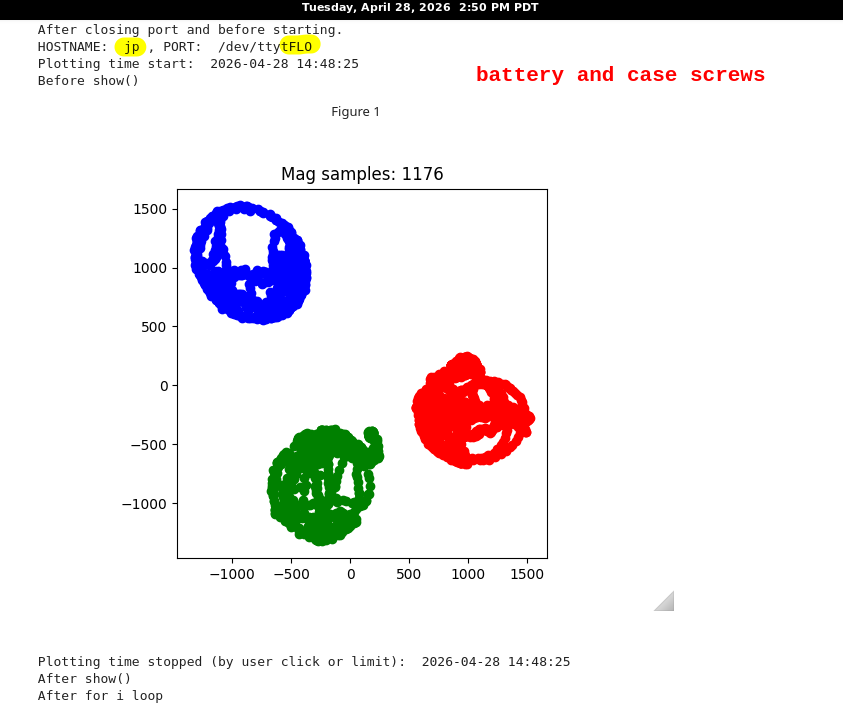Click the red data cluster in plot
843x716 pixels.
(x=470, y=412)
